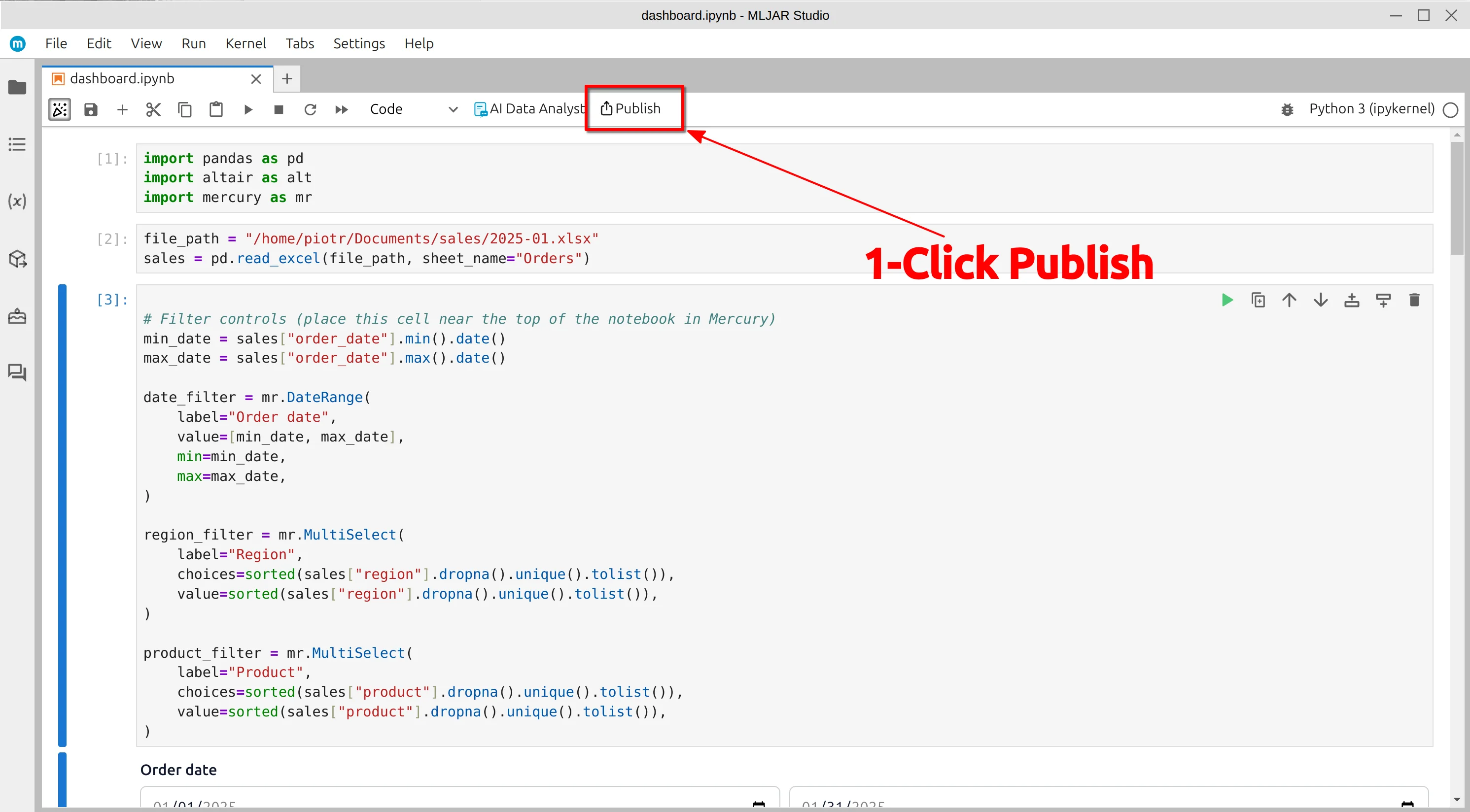Click the 'Order date' widget label
1470x812 pixels.
[178, 770]
